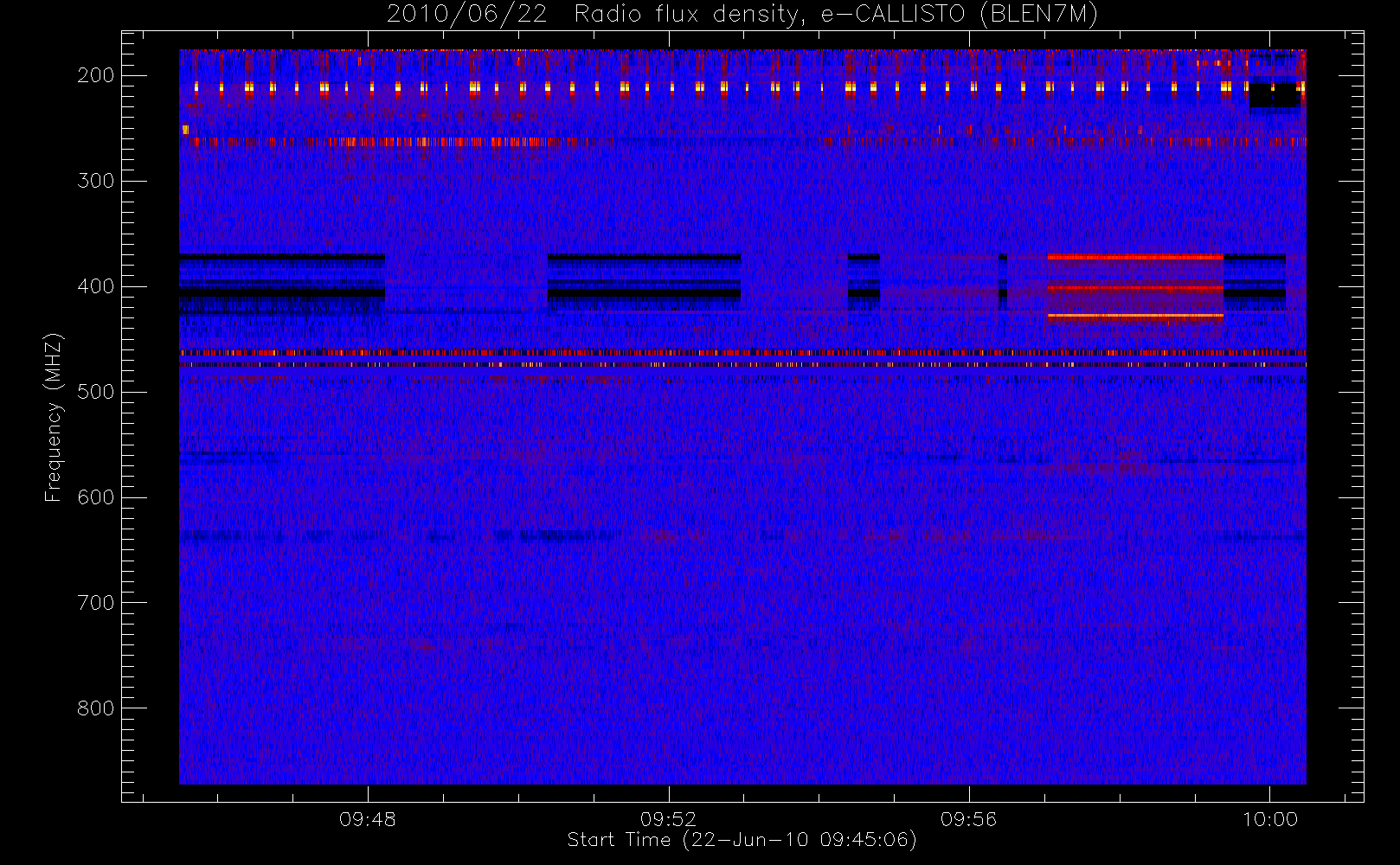Click the black rectangular patch near 10:00 at 200 MHz
The width and height of the screenshot is (1400, 865).
click(1275, 95)
